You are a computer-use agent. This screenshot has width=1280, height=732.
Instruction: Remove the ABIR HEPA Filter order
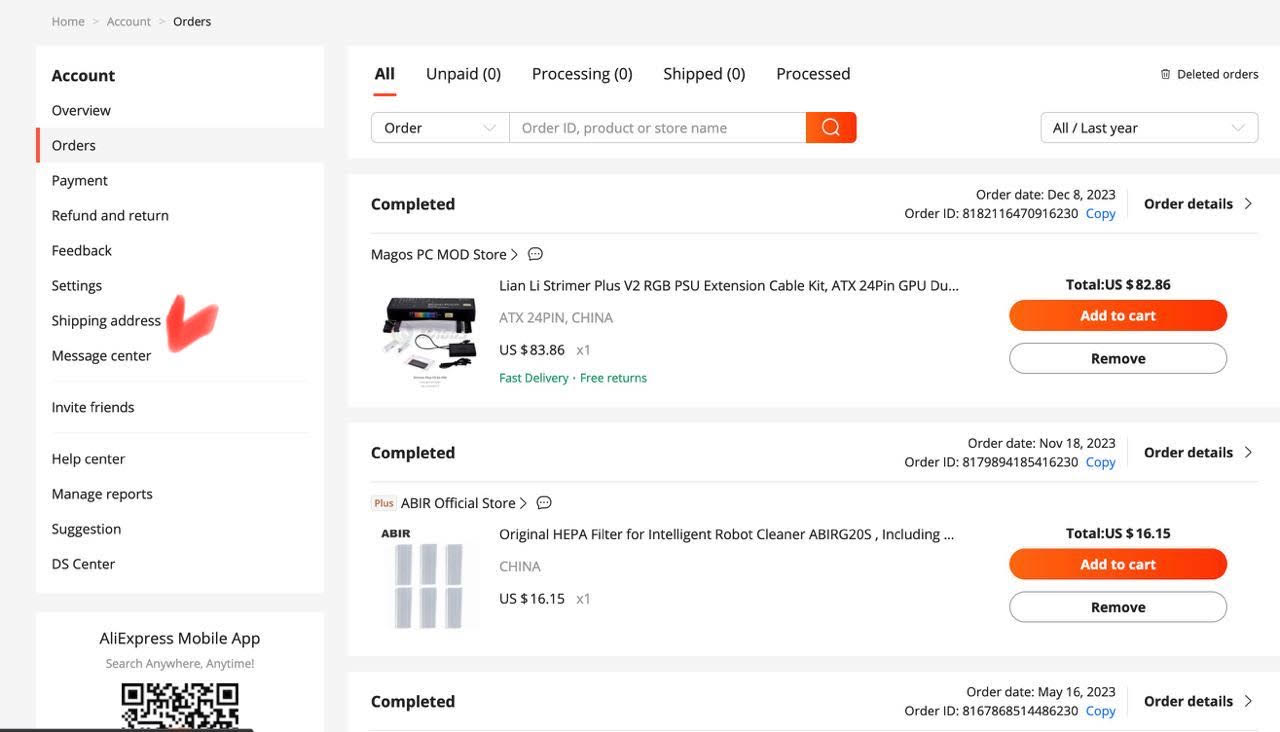[x=1118, y=607]
